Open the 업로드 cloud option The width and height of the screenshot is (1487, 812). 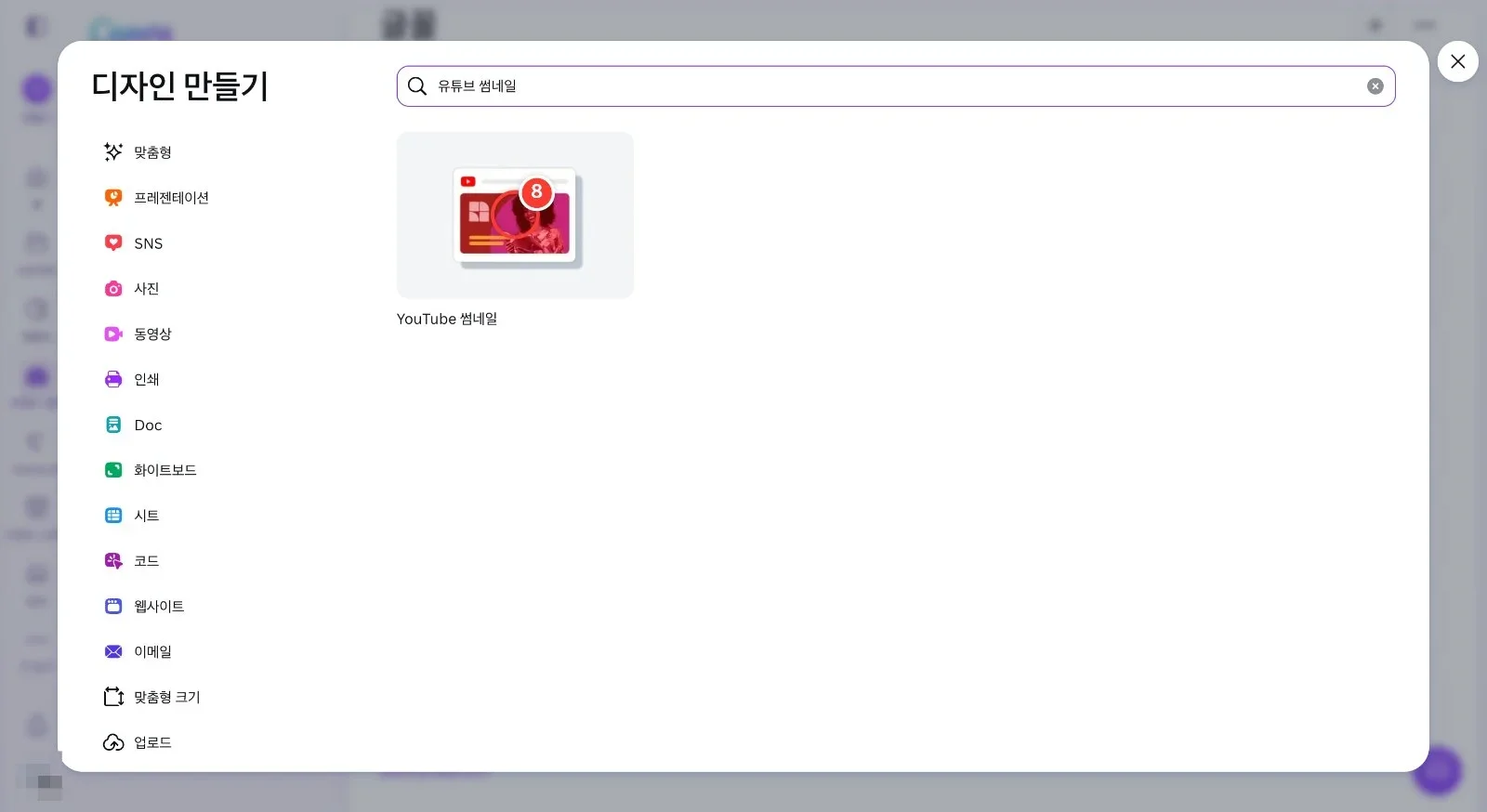click(138, 742)
